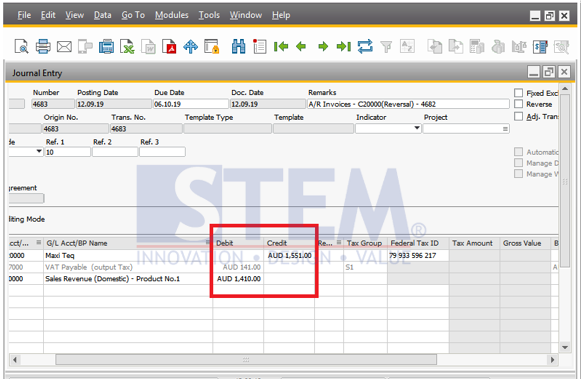Click the Remarks input field

coord(408,104)
